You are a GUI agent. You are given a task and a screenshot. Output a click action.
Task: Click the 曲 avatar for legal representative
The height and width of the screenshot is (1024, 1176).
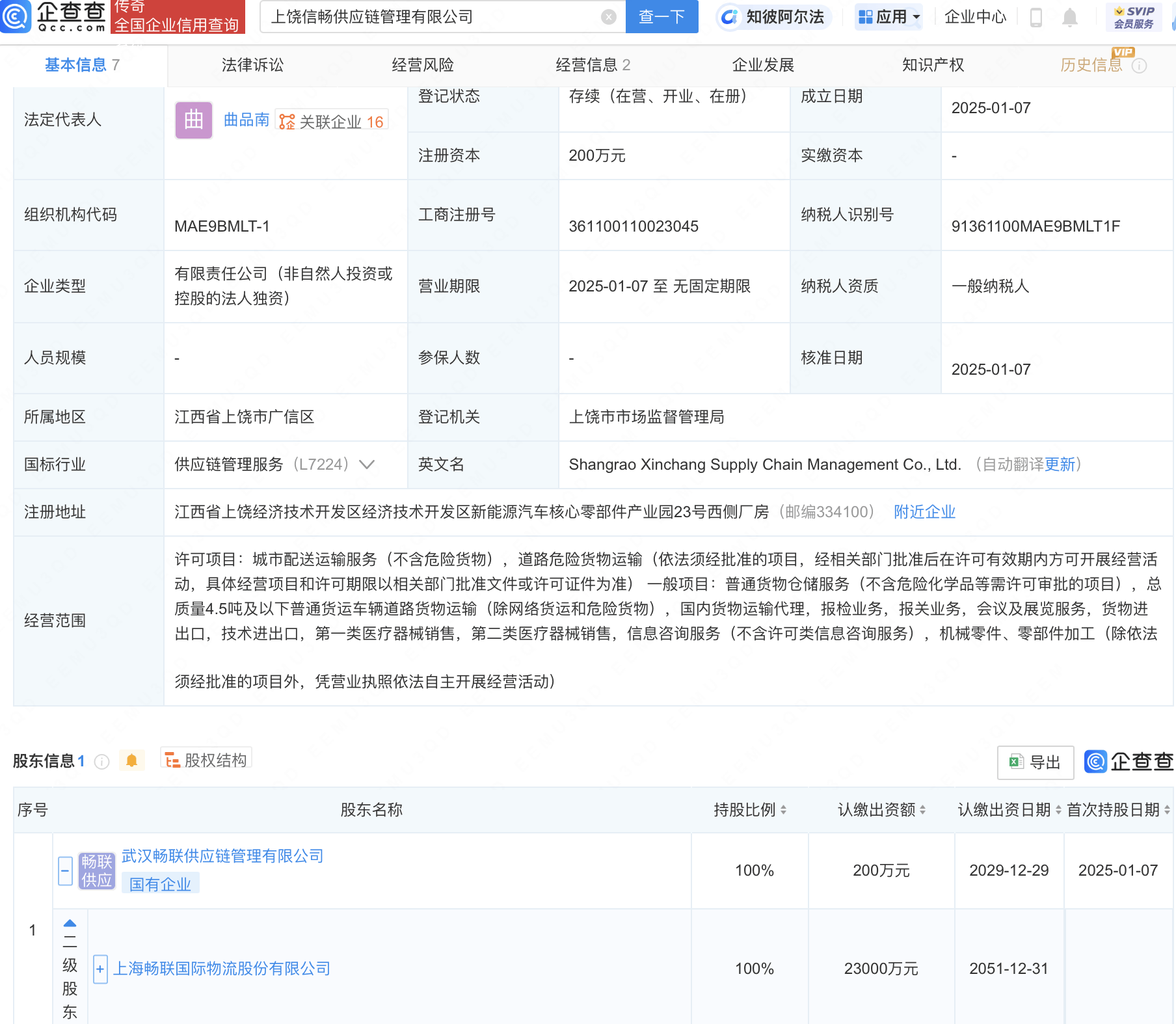(x=193, y=120)
